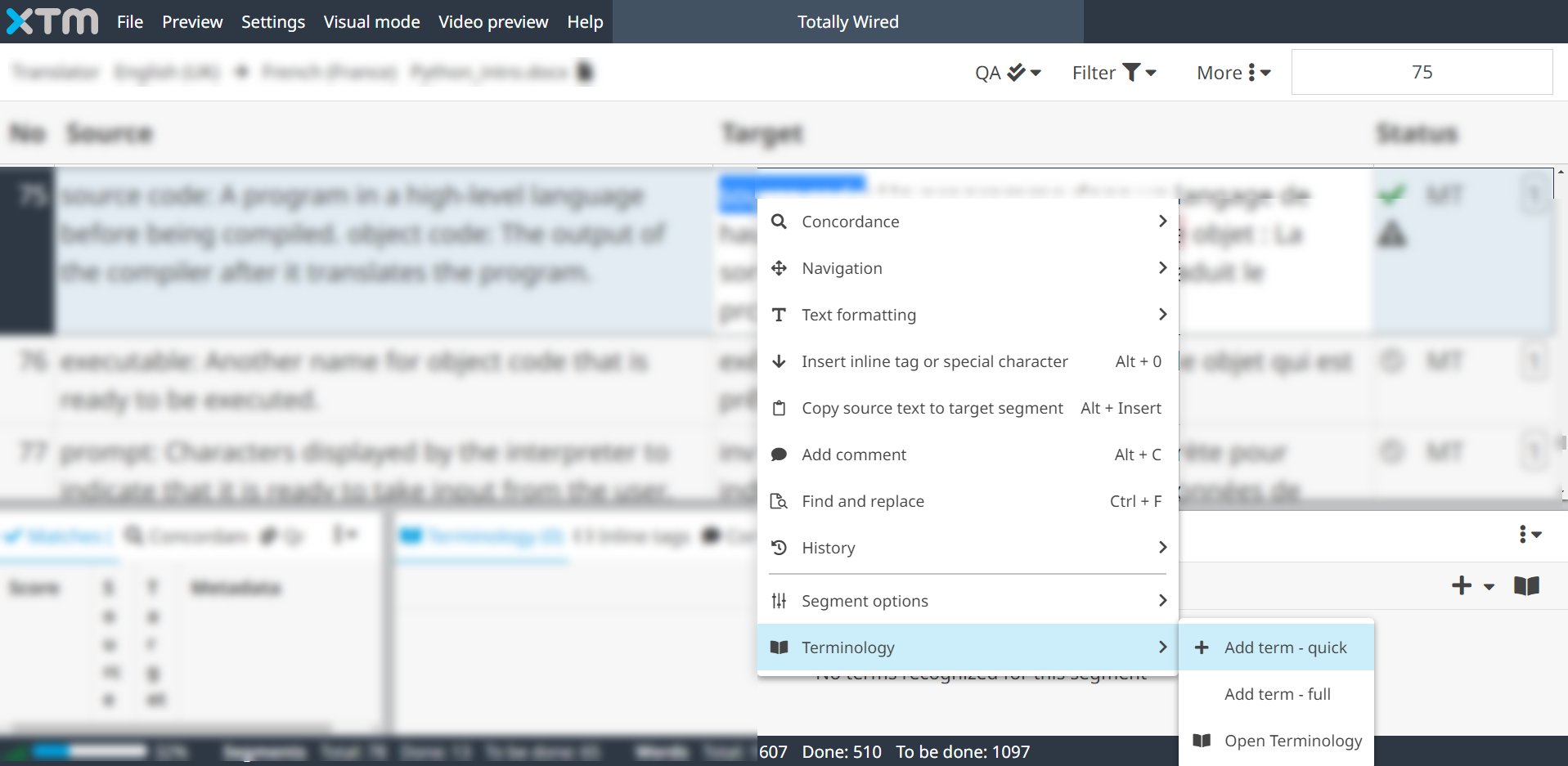
Task: Open the Help menu
Action: 585,22
